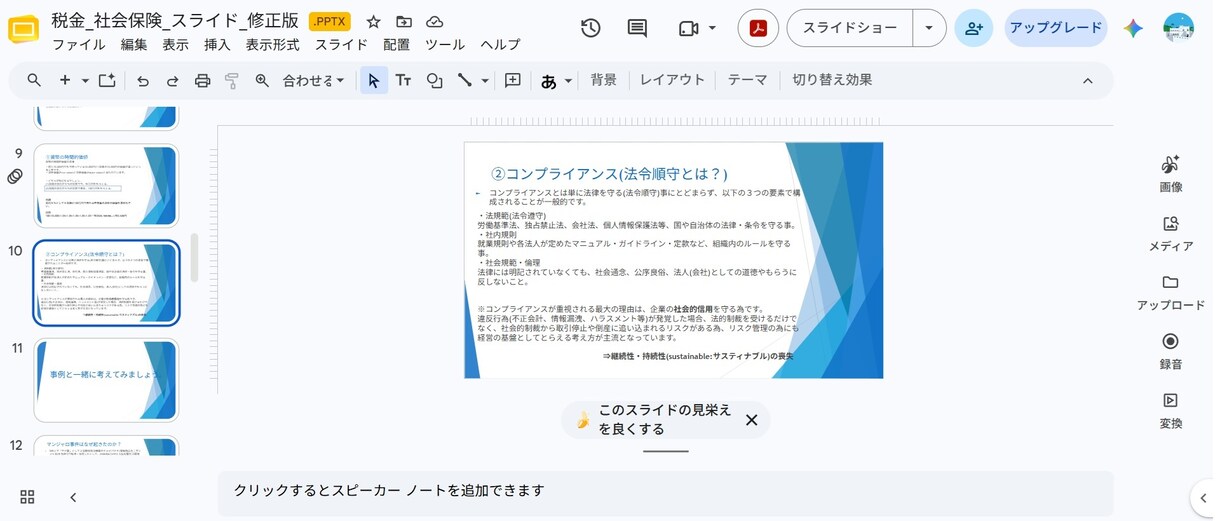Click the テーマ button

(x=747, y=80)
